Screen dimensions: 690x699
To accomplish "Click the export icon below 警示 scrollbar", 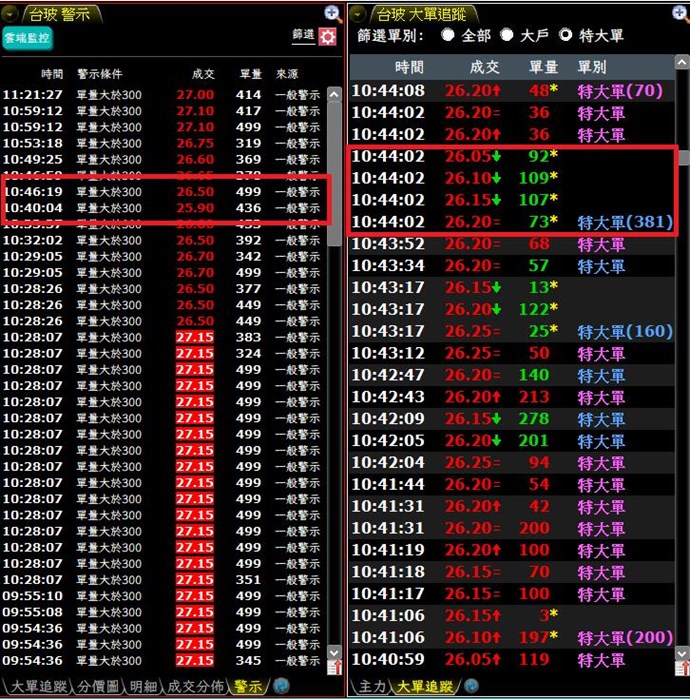I will (x=335, y=667).
